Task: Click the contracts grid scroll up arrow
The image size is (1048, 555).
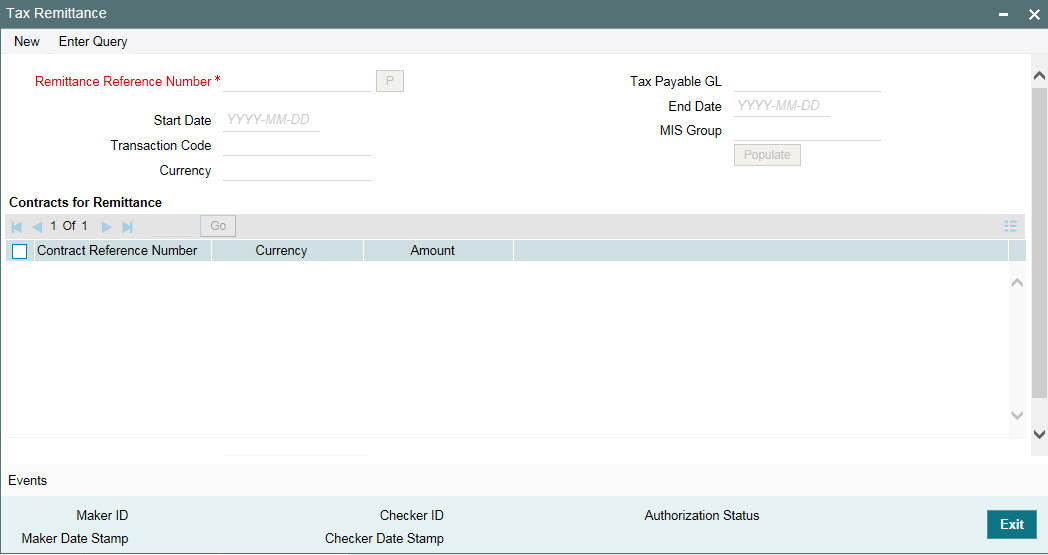Action: click(1017, 282)
